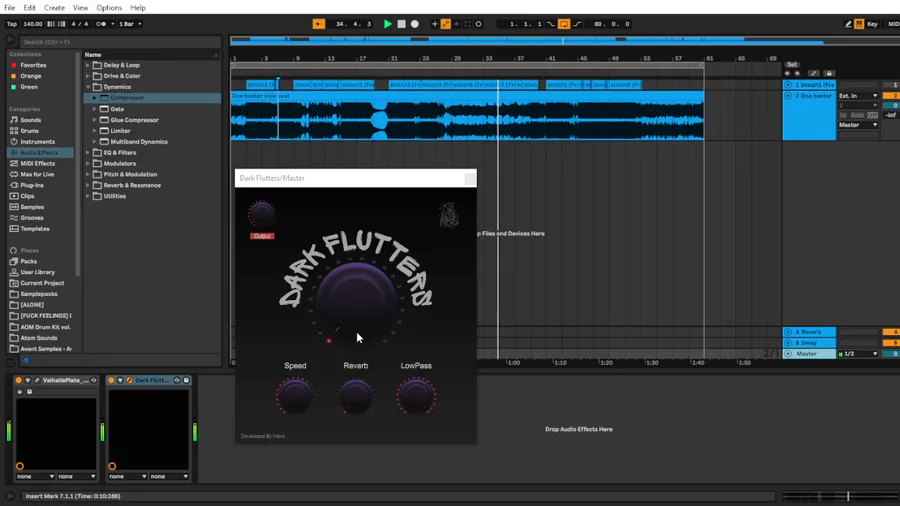Select Limiter in browser list
This screenshot has height=506, width=900.
pos(120,131)
